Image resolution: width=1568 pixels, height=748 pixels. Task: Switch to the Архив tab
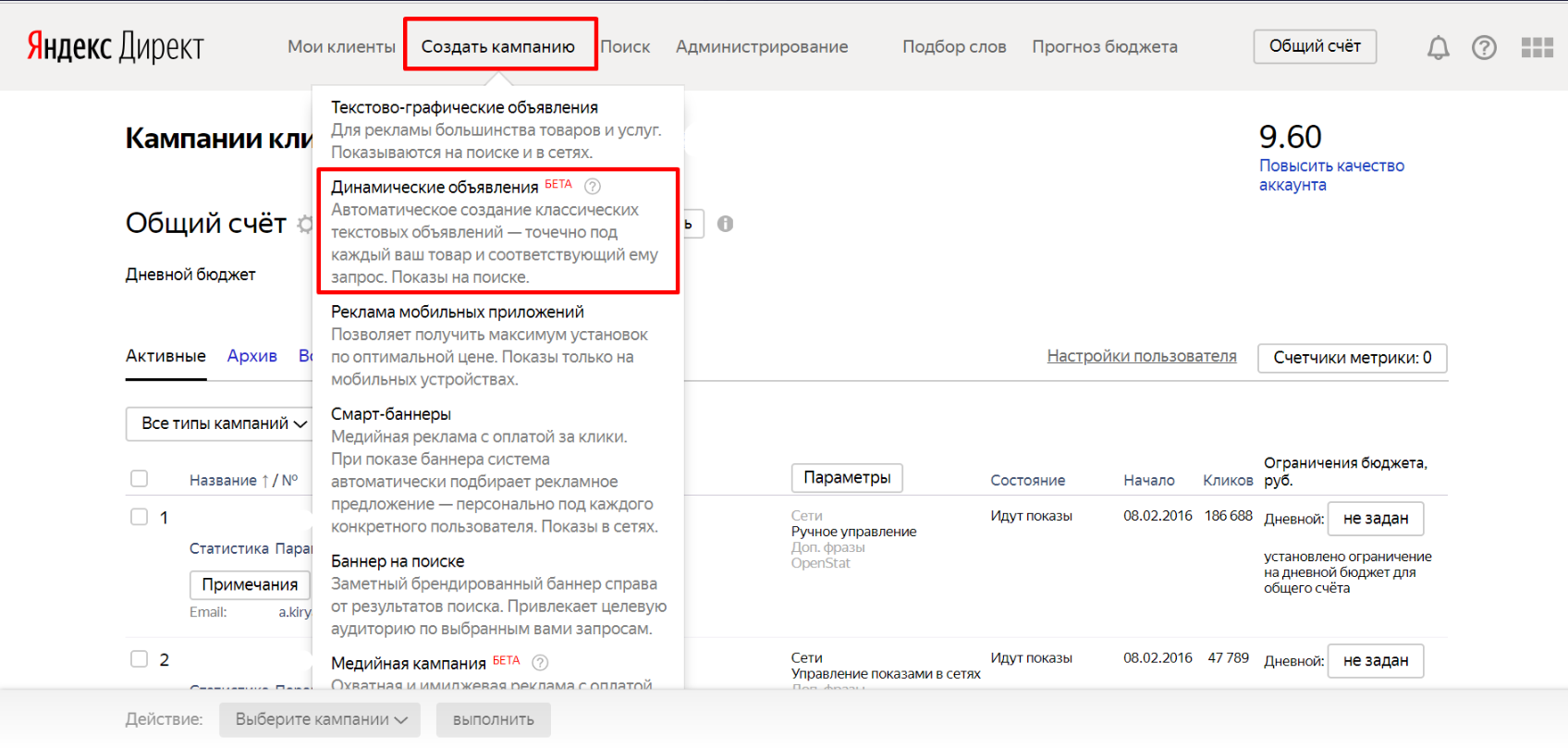coord(252,356)
